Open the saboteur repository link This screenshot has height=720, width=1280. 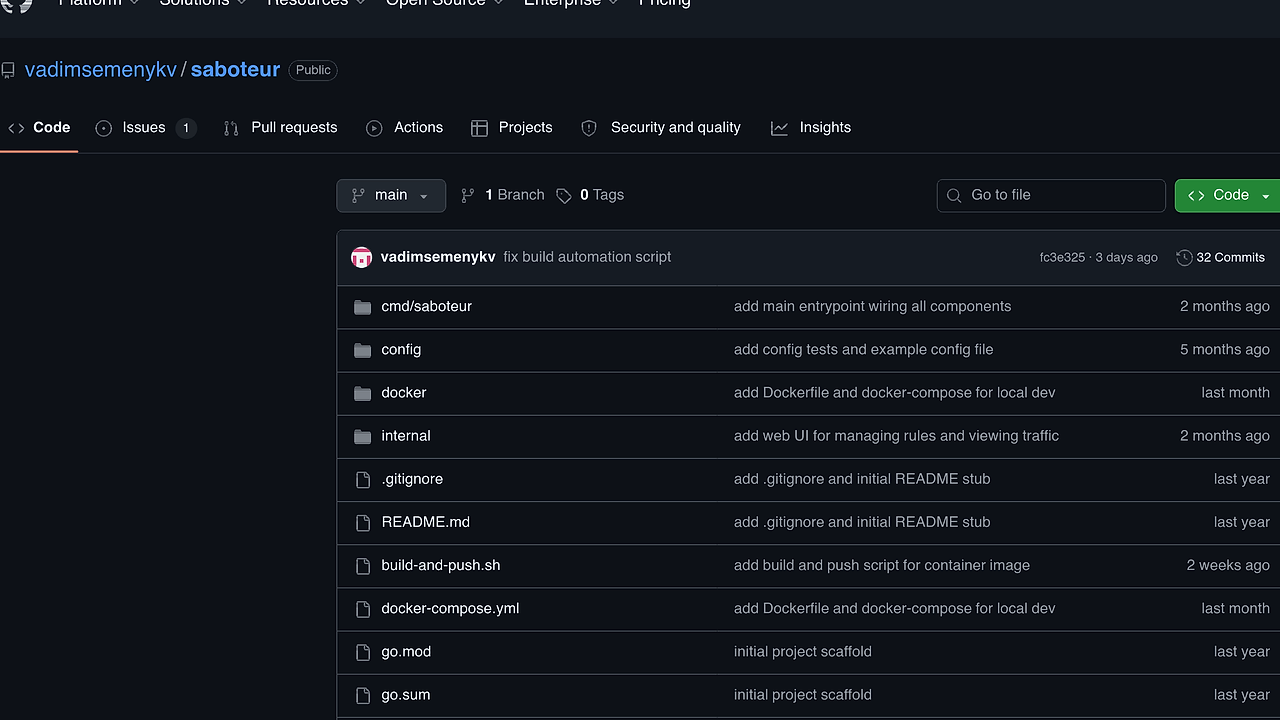(235, 70)
